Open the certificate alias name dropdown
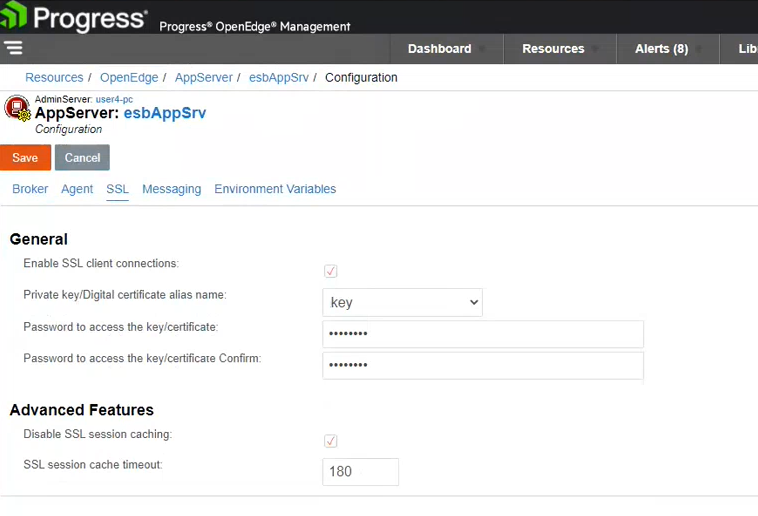This screenshot has height=516, width=758. [x=402, y=303]
